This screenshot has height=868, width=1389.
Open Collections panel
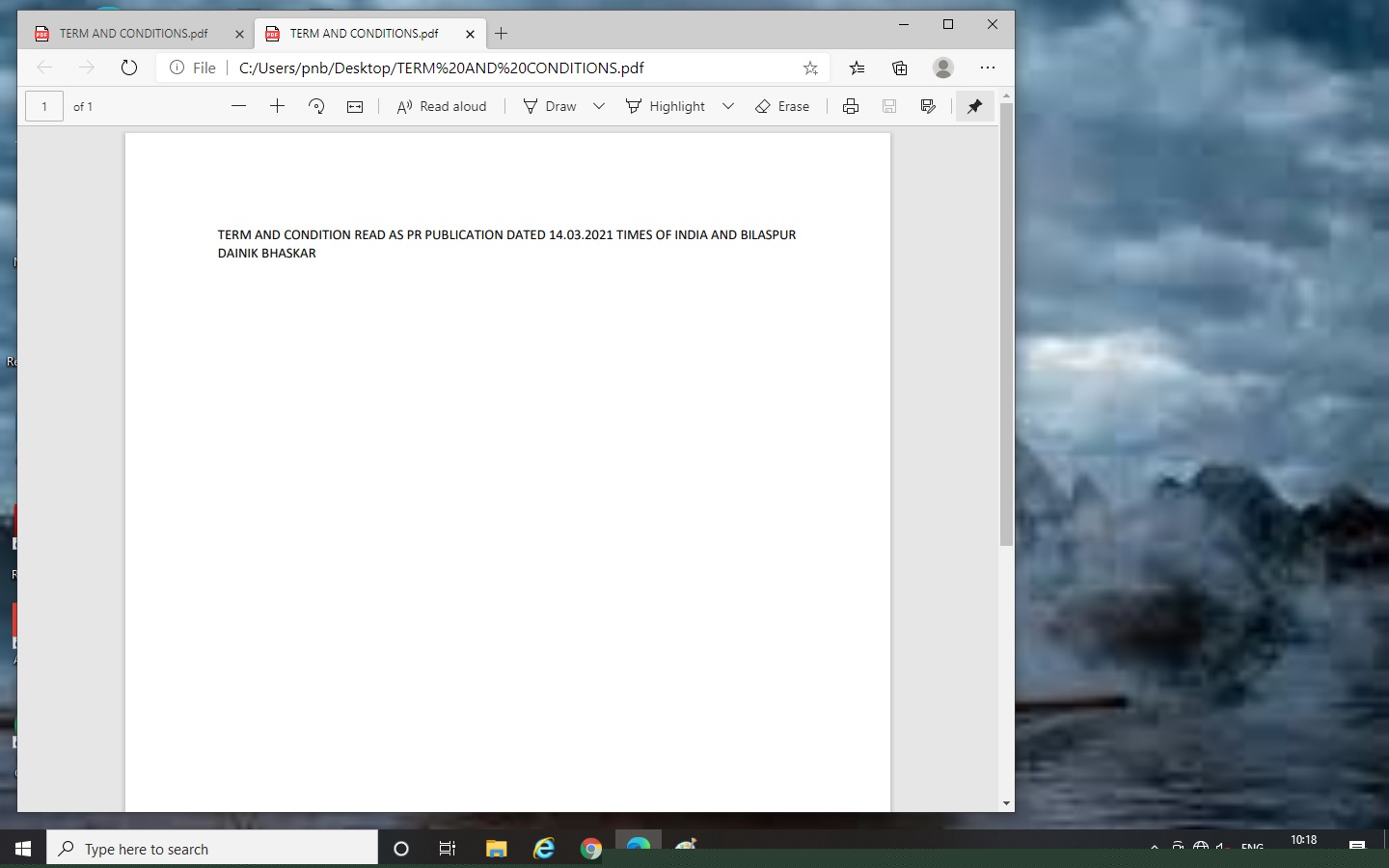click(899, 68)
